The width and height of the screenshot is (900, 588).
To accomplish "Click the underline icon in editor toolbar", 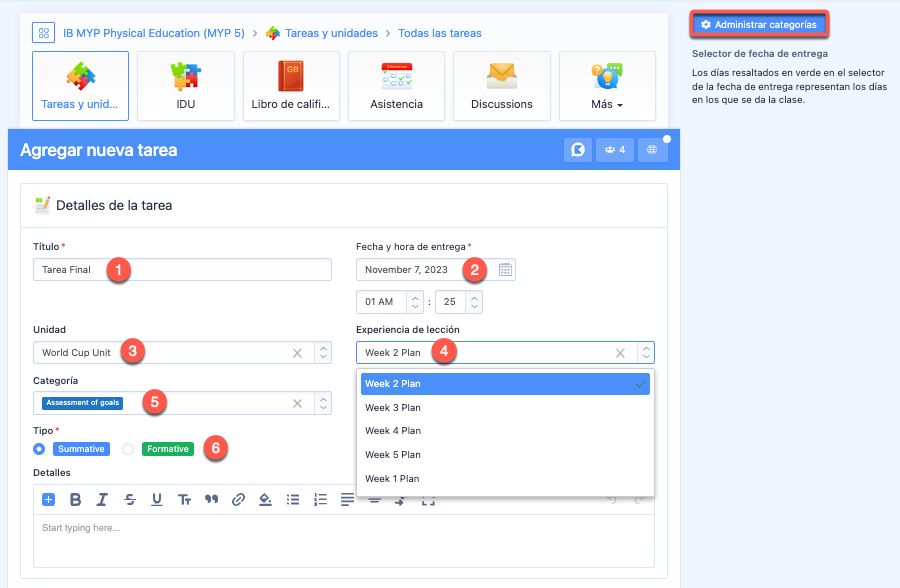I will (157, 500).
